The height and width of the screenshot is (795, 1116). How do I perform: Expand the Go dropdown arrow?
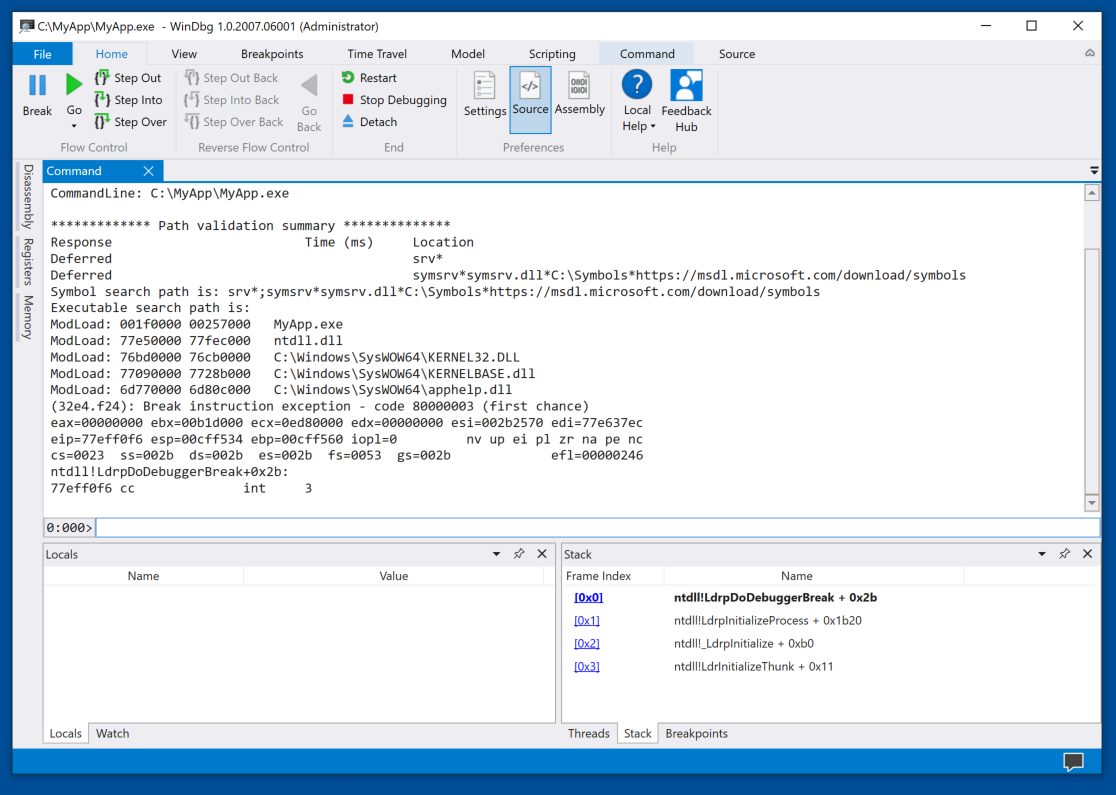(74, 126)
